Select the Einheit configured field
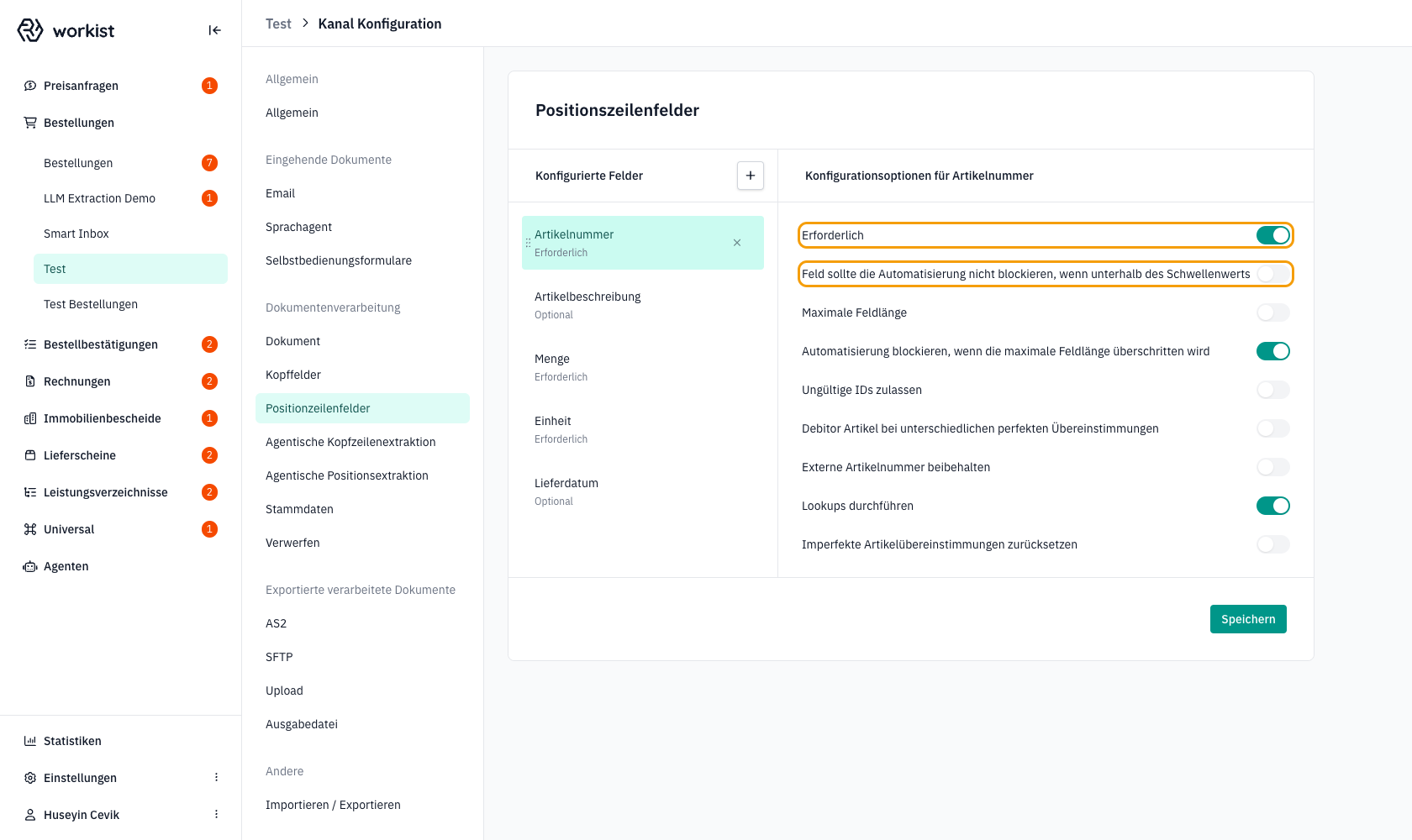This screenshot has height=840, width=1412. click(643, 429)
